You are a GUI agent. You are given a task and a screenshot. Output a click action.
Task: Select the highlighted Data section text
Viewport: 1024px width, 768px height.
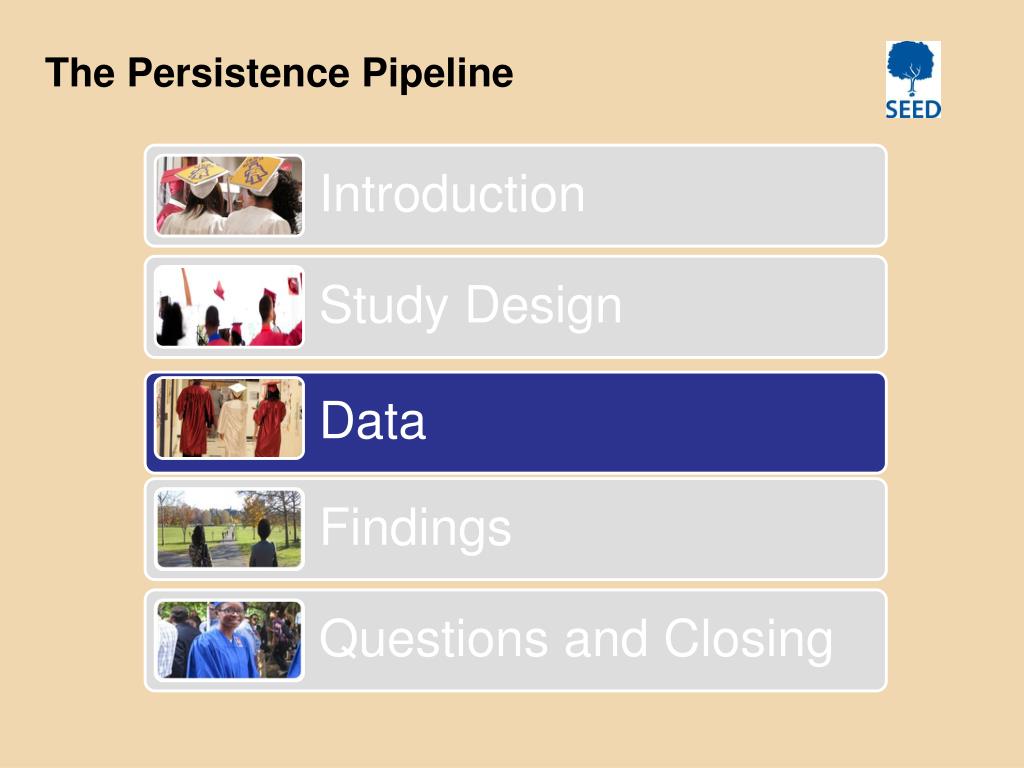click(373, 420)
